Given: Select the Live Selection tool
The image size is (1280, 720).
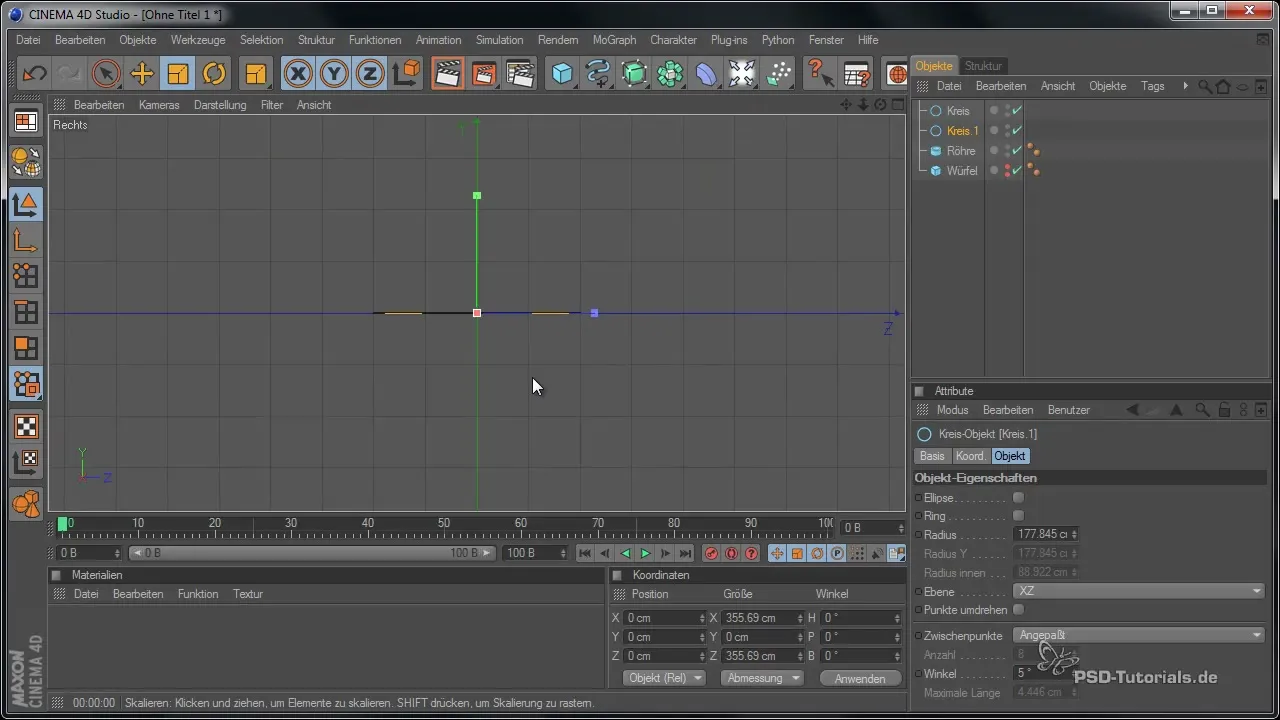Looking at the screenshot, I should pos(106,74).
